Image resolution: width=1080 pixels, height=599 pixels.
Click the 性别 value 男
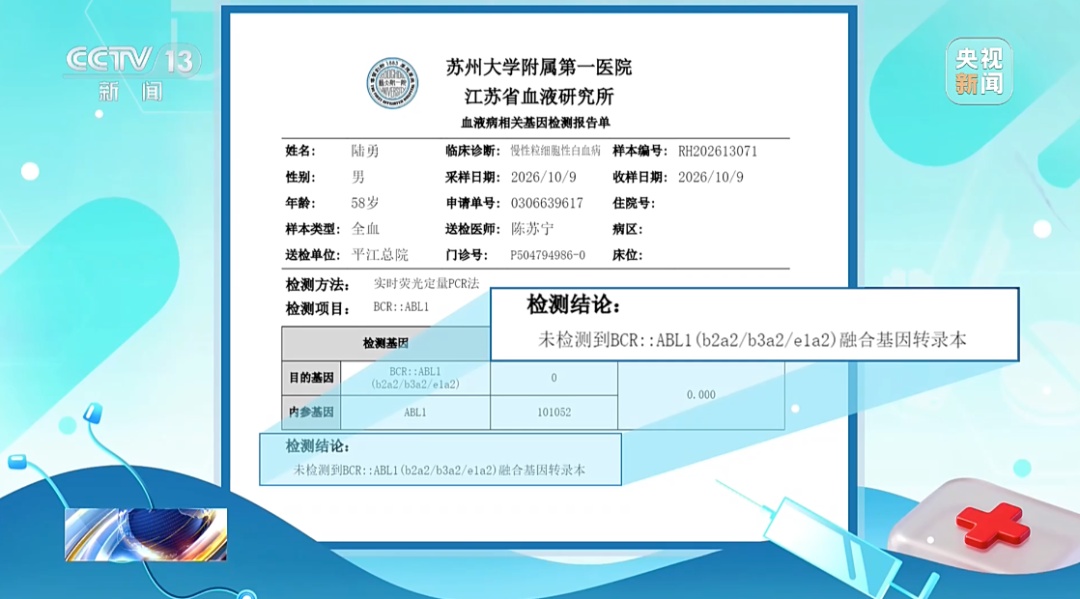(358, 177)
